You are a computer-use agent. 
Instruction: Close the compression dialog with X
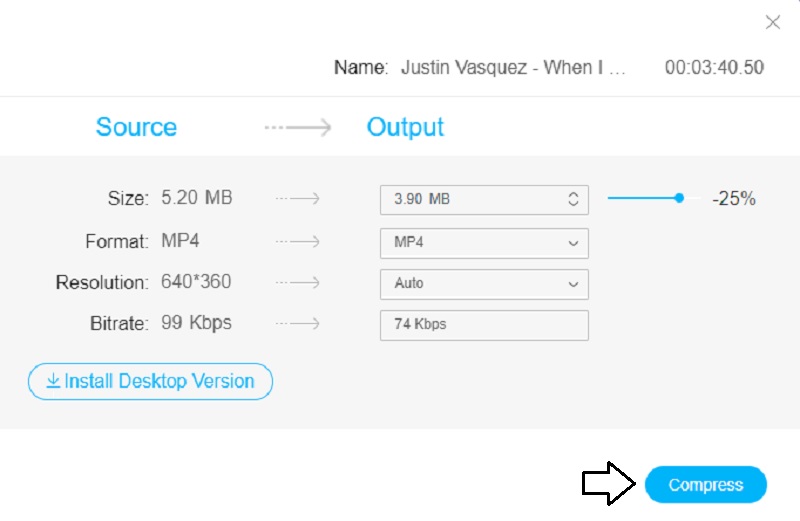click(x=772, y=22)
